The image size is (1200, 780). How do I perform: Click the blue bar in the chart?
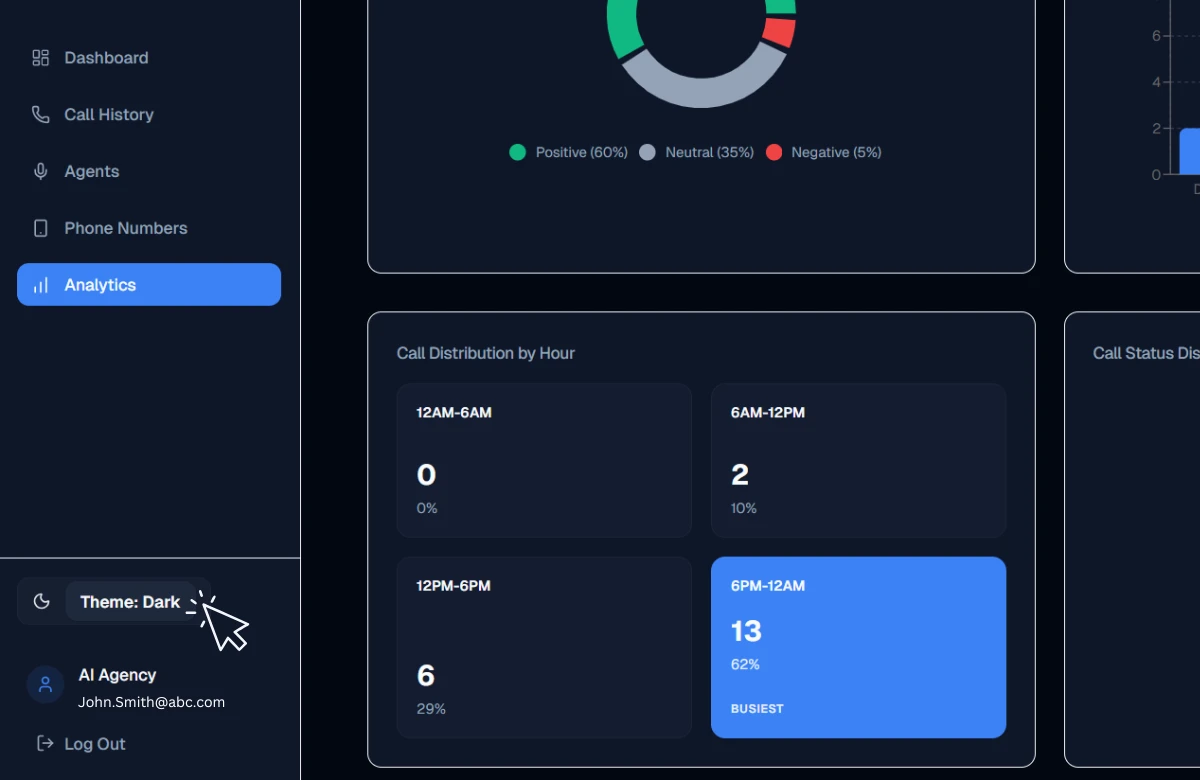pyautogui.click(x=1189, y=151)
